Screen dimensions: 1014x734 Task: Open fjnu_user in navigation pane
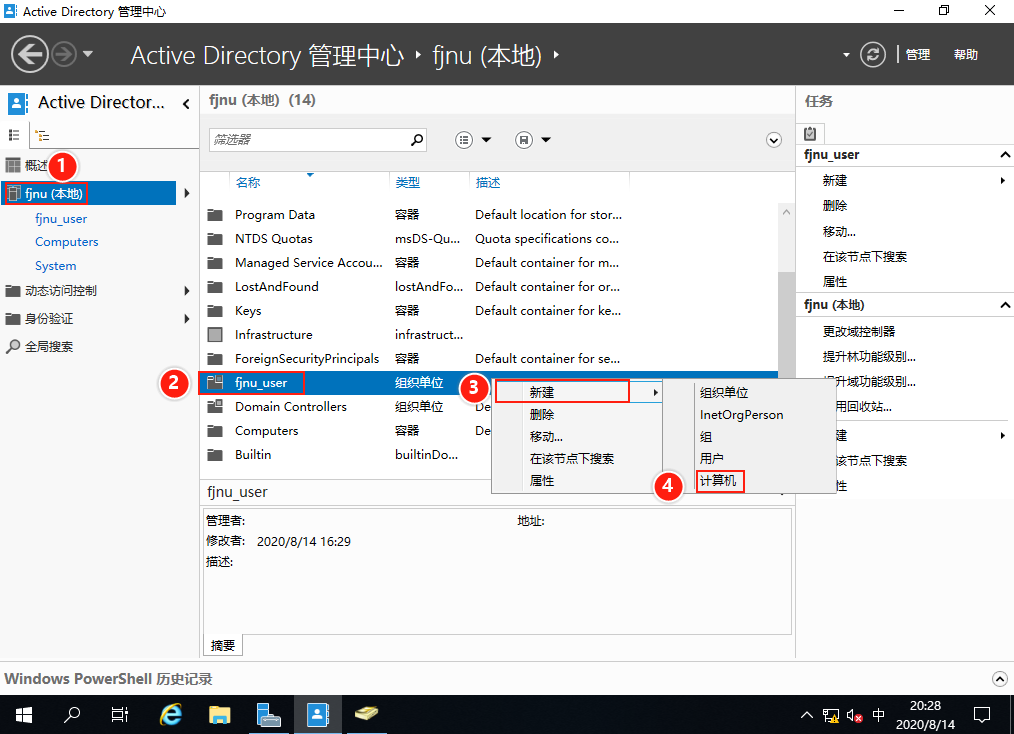point(61,219)
